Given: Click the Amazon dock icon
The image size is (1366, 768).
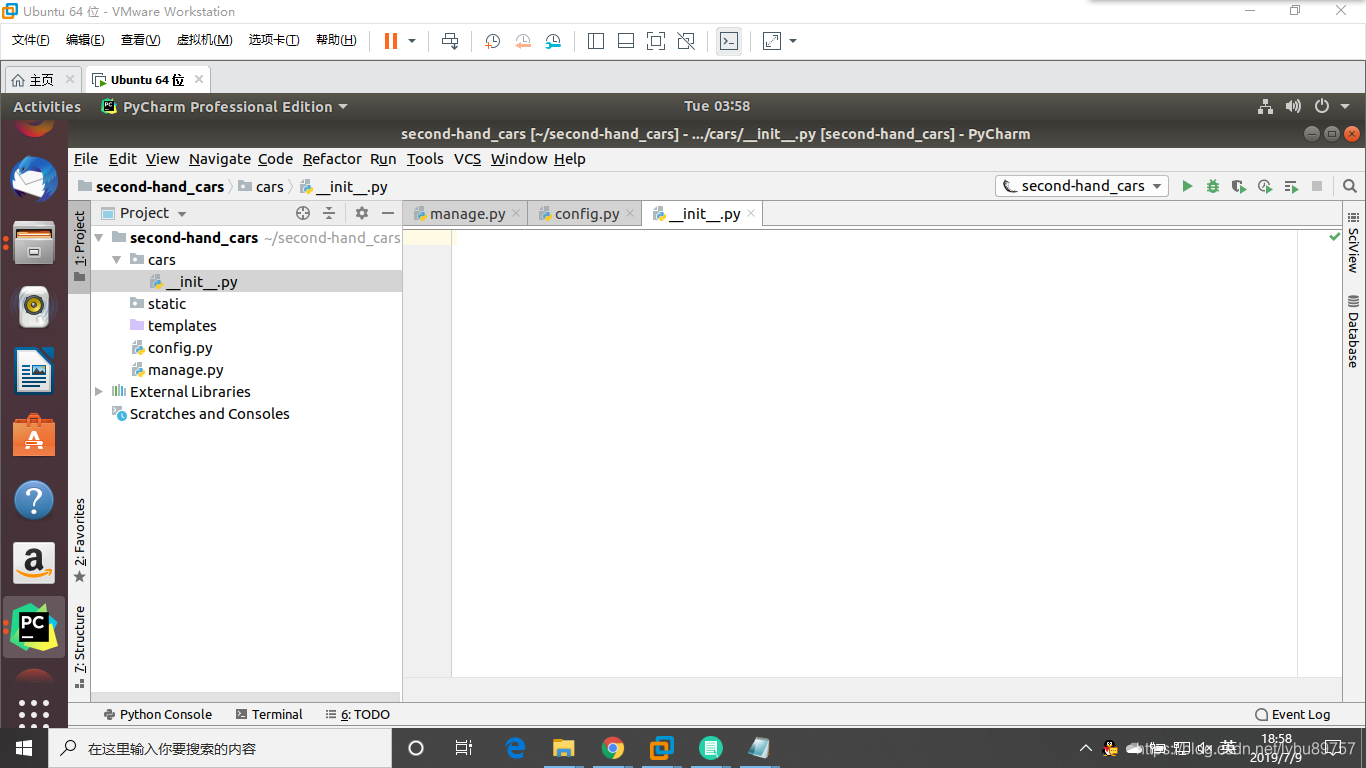Looking at the screenshot, I should tap(34, 564).
